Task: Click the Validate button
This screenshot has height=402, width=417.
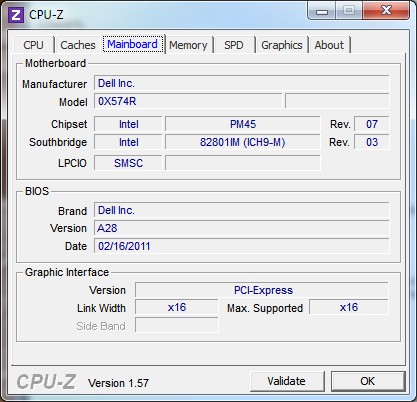Action: tap(287, 381)
